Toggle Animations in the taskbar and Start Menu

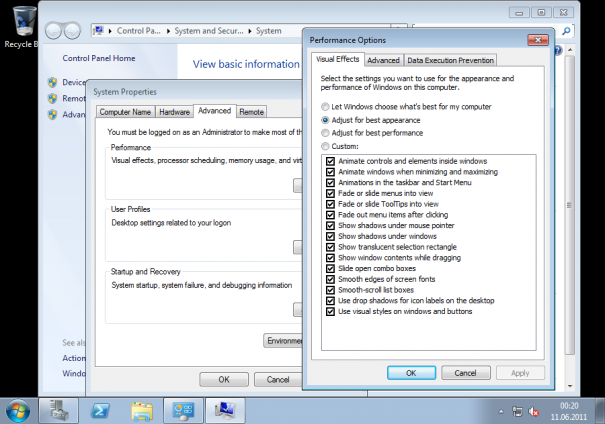click(330, 182)
